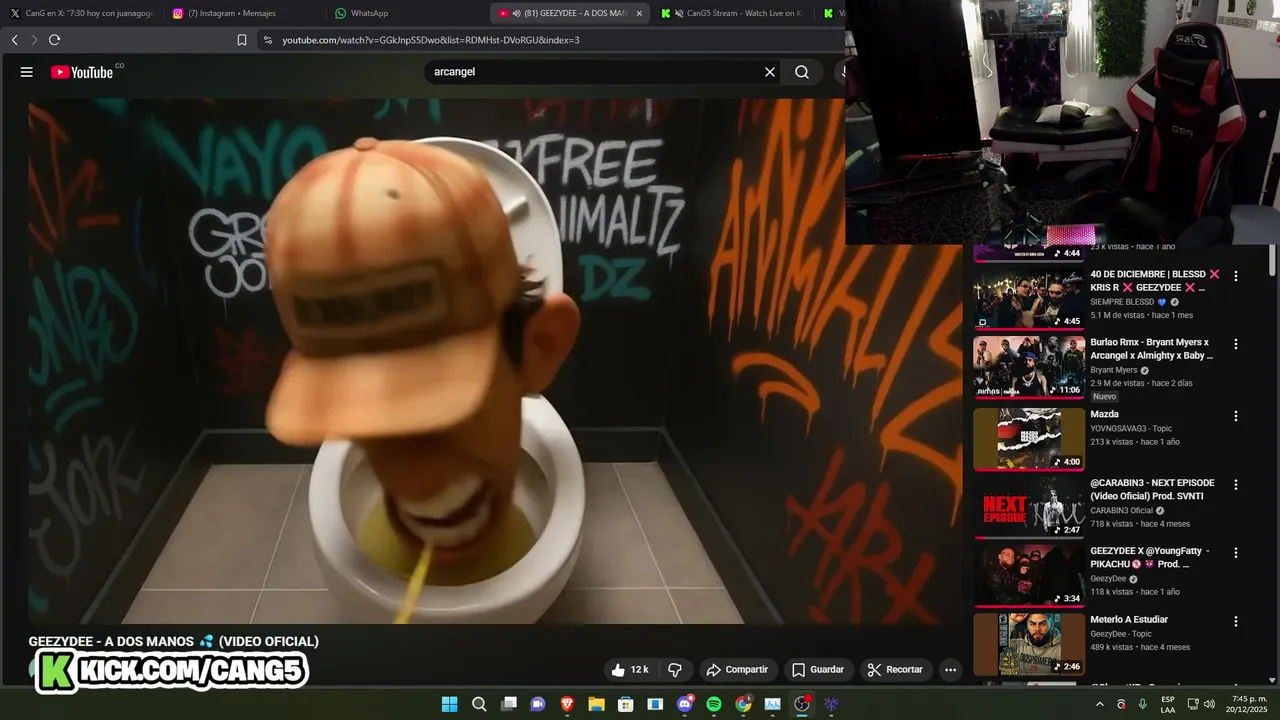Open options for 'Burlao Rmx' video
Image resolution: width=1280 pixels, height=720 pixels.
[x=1236, y=344]
